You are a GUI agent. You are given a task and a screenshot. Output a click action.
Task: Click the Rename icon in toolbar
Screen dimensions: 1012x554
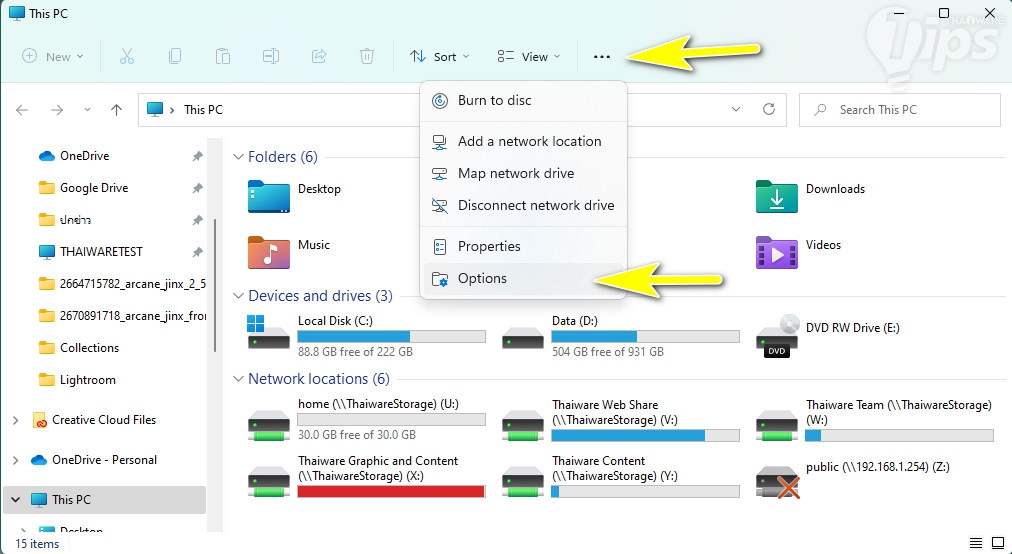(270, 57)
